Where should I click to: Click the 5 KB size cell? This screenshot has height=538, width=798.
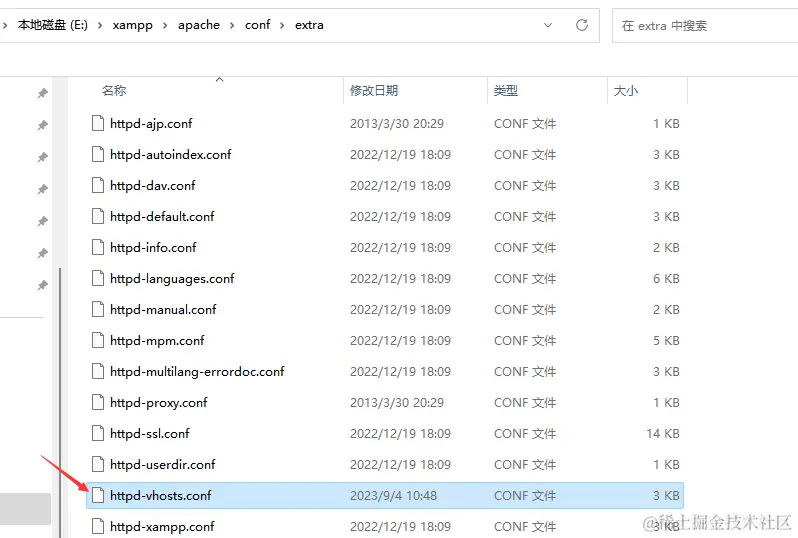tap(666, 341)
